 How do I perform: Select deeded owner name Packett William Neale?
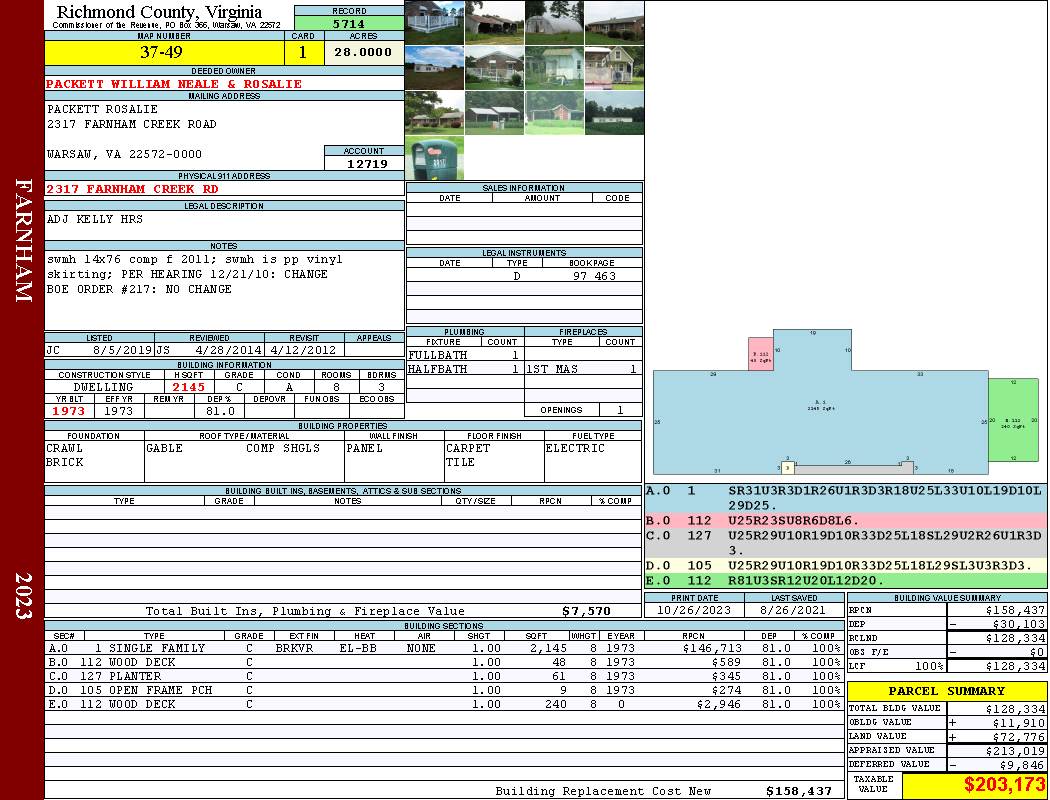tap(174, 84)
